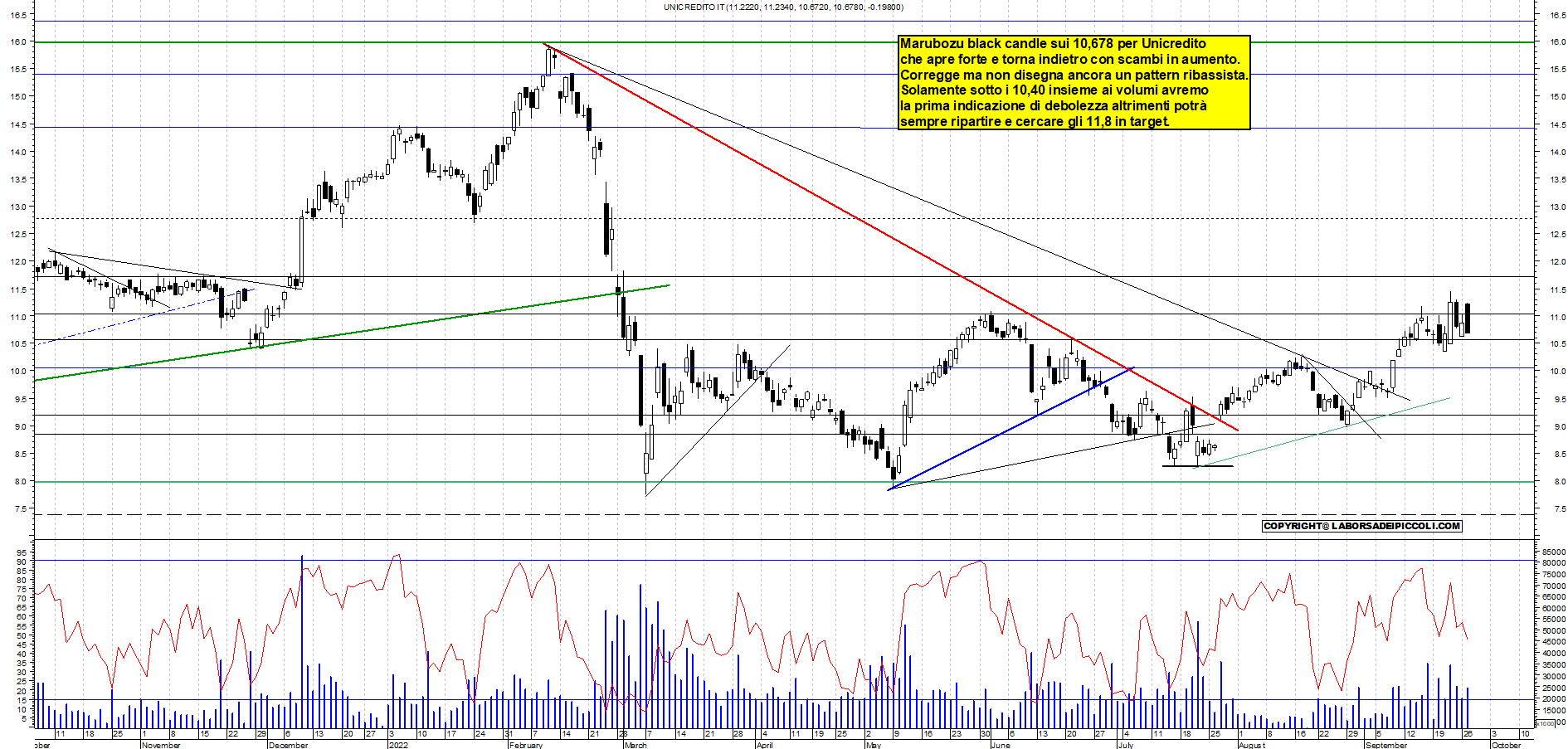Select the 'October' label at right end of time axis
Viewport: 1568px width, 749px height.
point(1506,745)
